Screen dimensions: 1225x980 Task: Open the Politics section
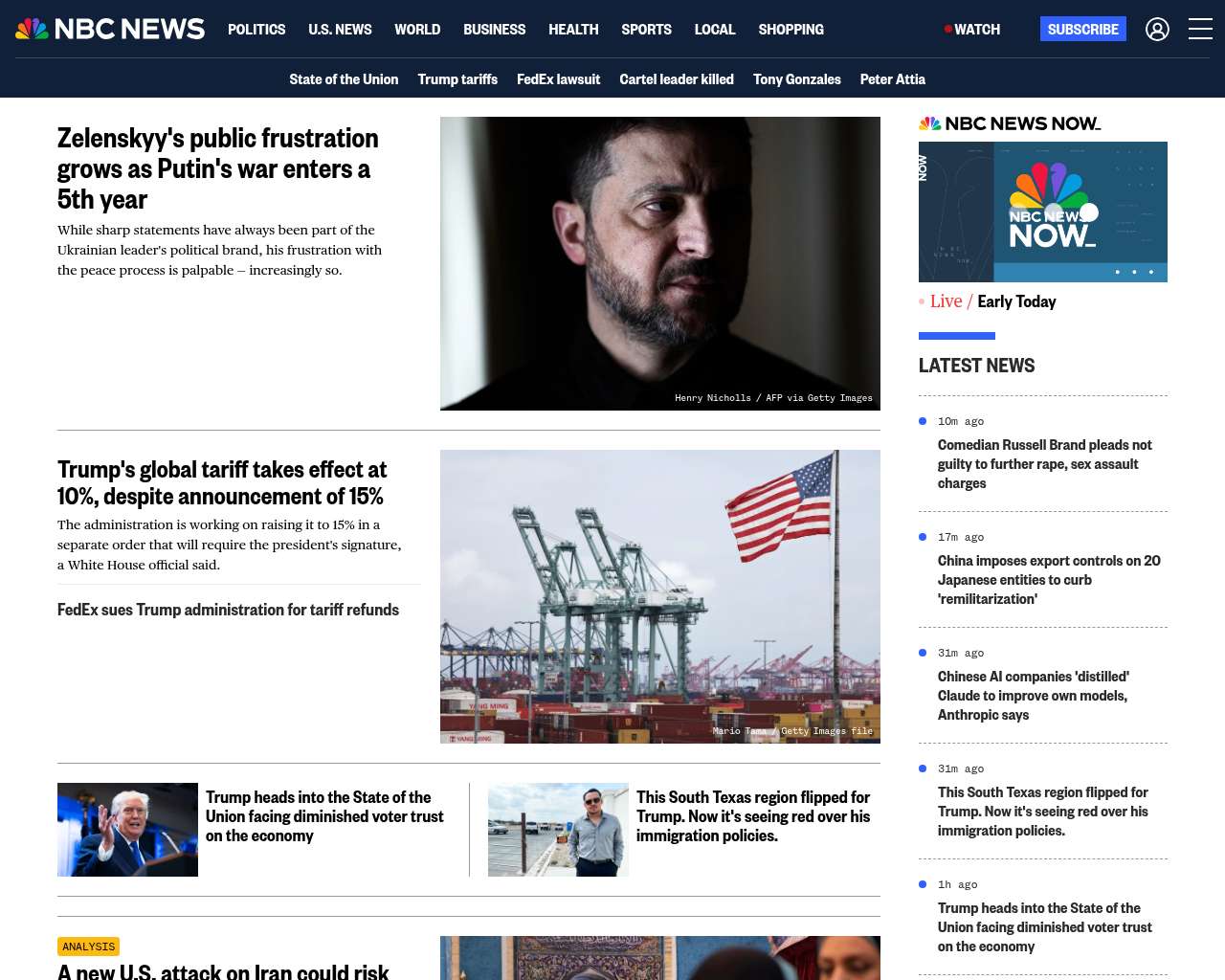[x=256, y=30]
